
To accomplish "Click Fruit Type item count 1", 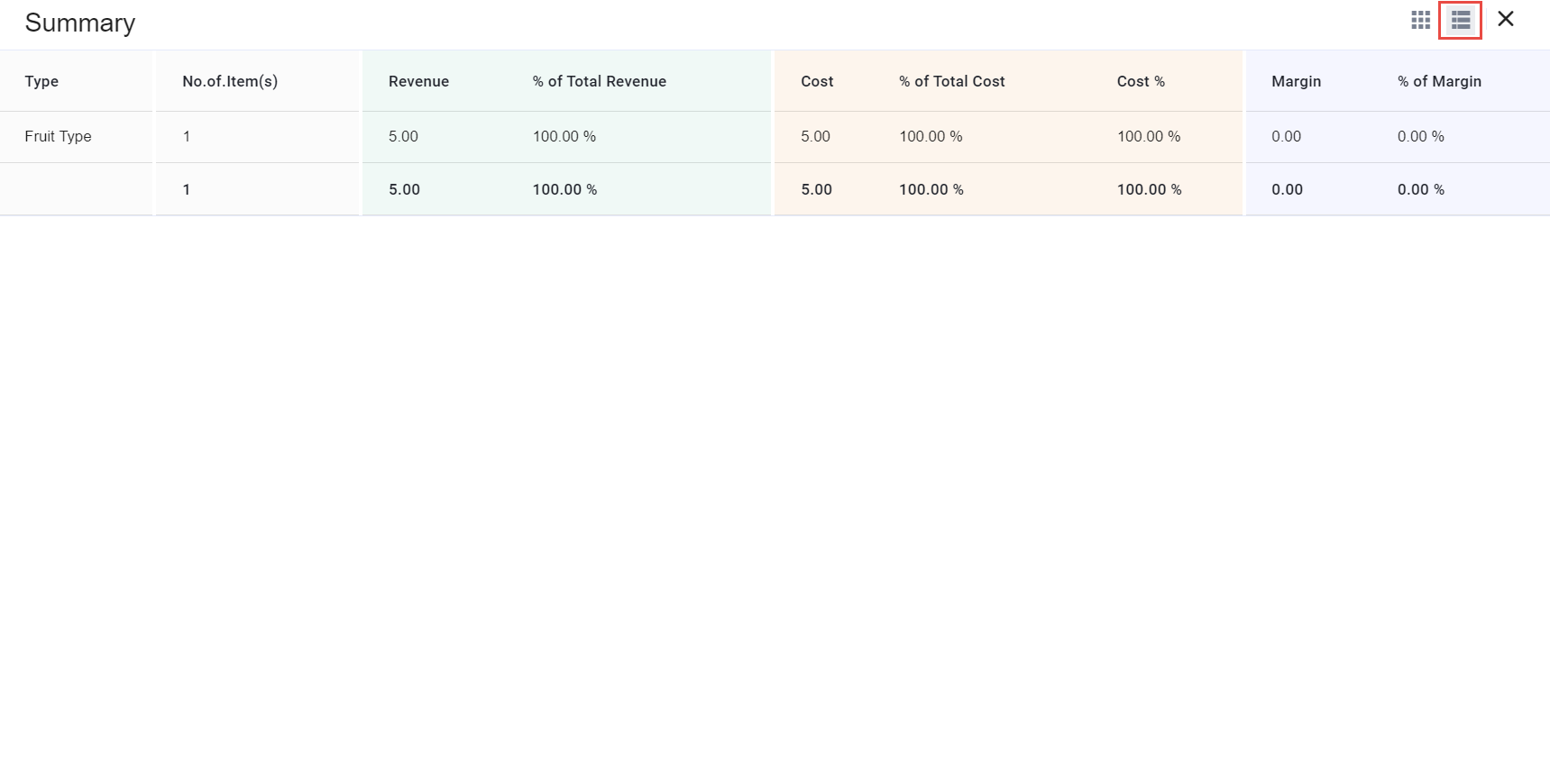I will [187, 136].
